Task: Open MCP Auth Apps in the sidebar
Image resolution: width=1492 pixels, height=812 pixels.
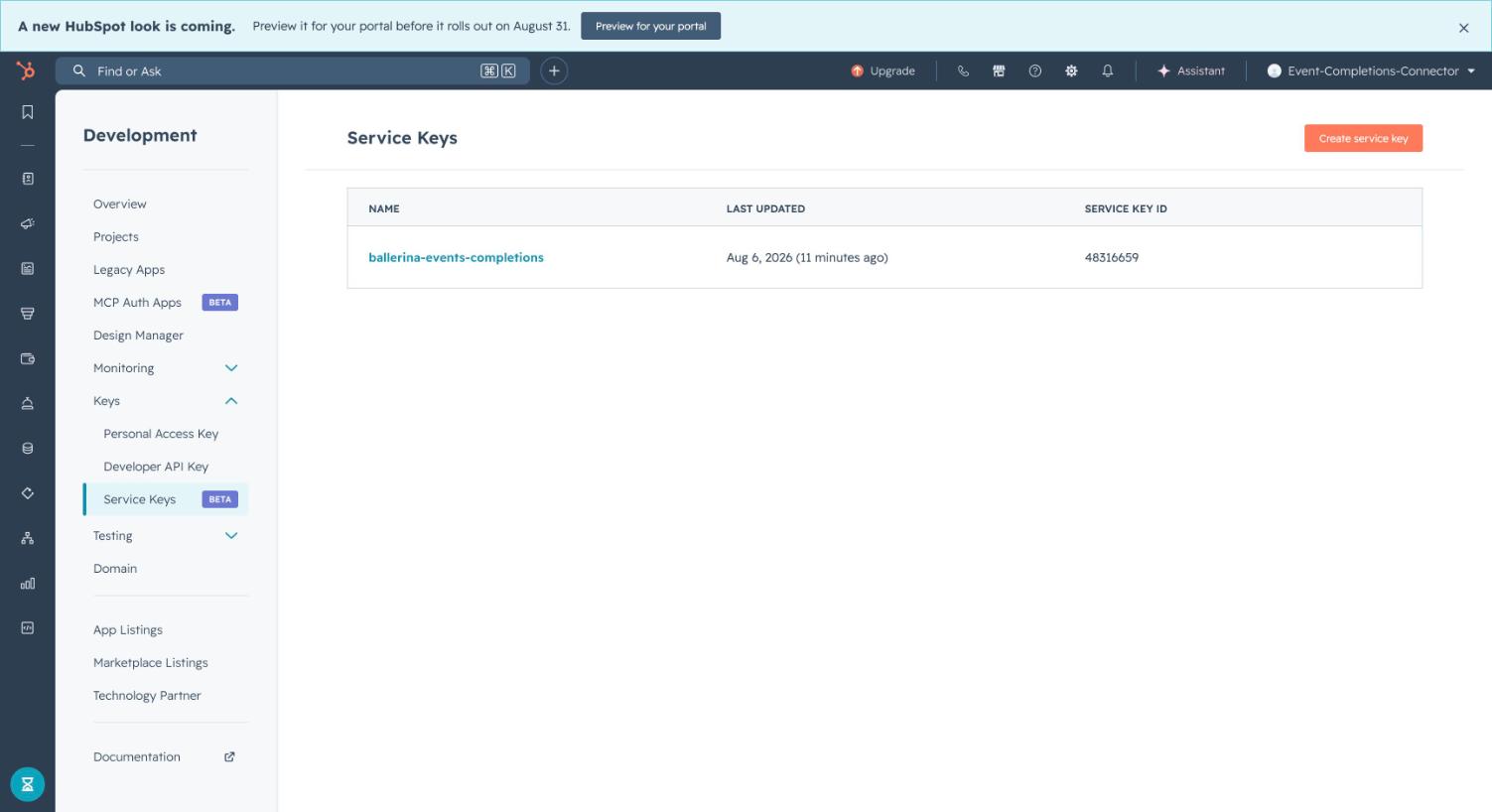Action: (137, 303)
